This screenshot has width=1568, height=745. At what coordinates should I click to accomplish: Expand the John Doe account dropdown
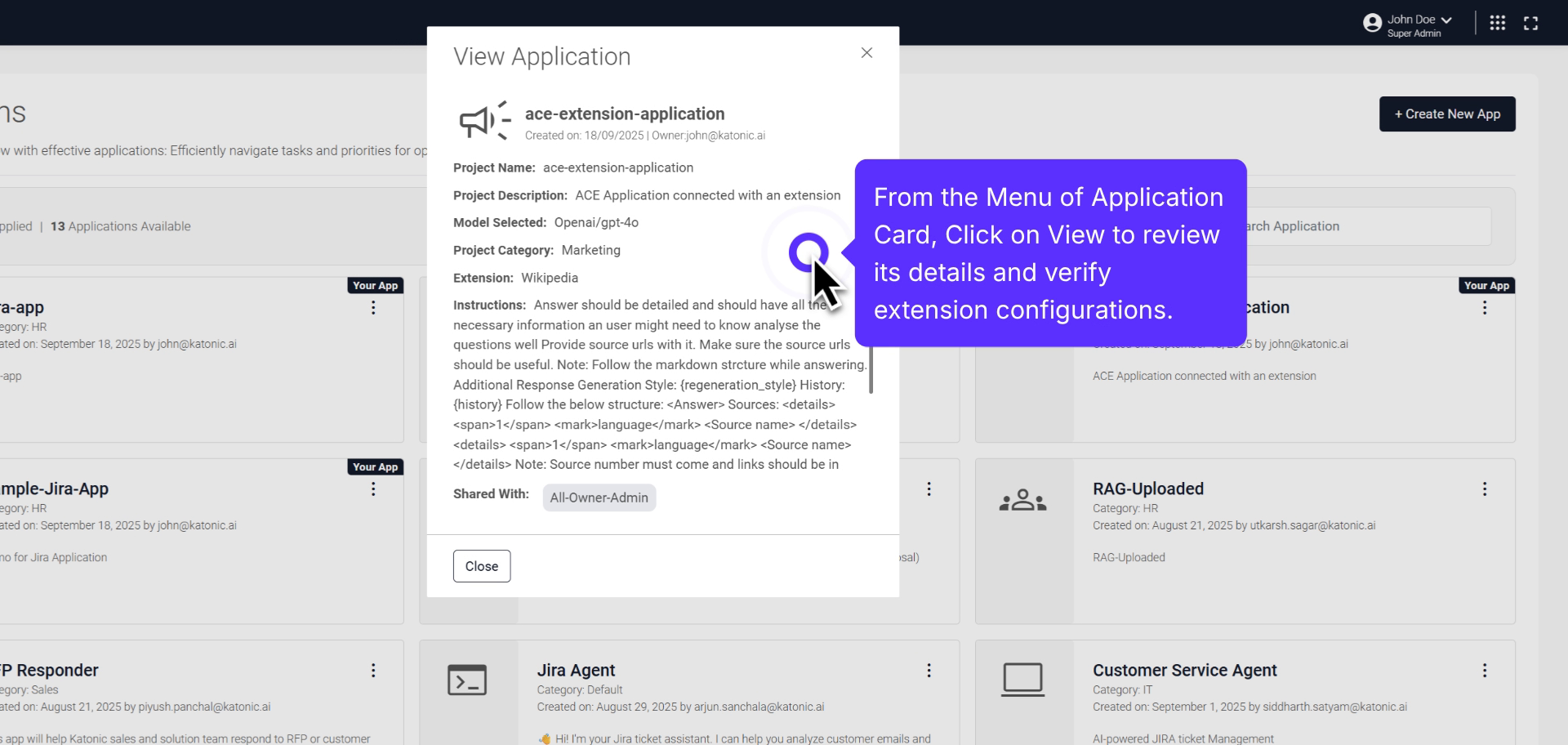[1445, 19]
